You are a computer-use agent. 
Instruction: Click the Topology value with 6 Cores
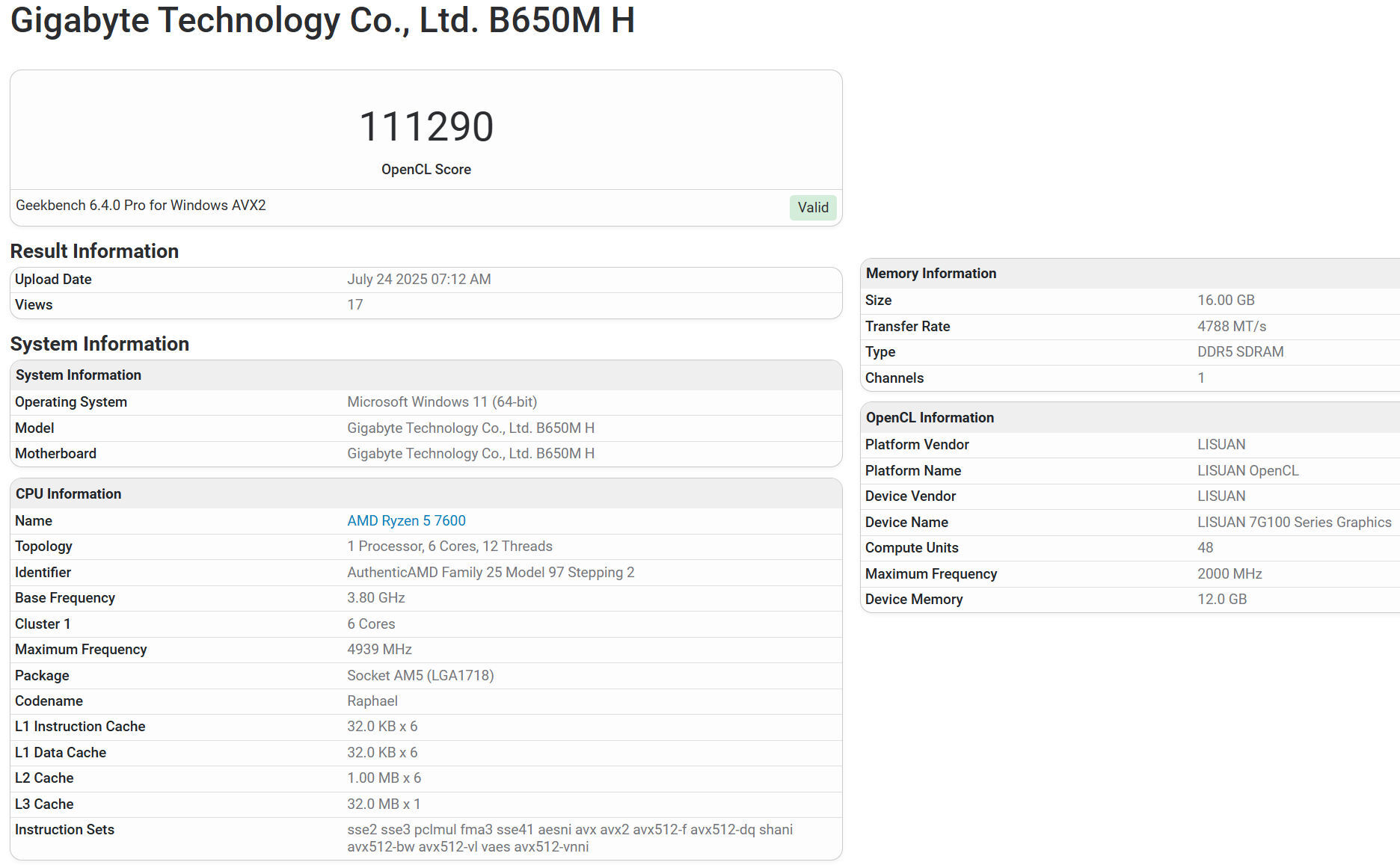tap(449, 546)
